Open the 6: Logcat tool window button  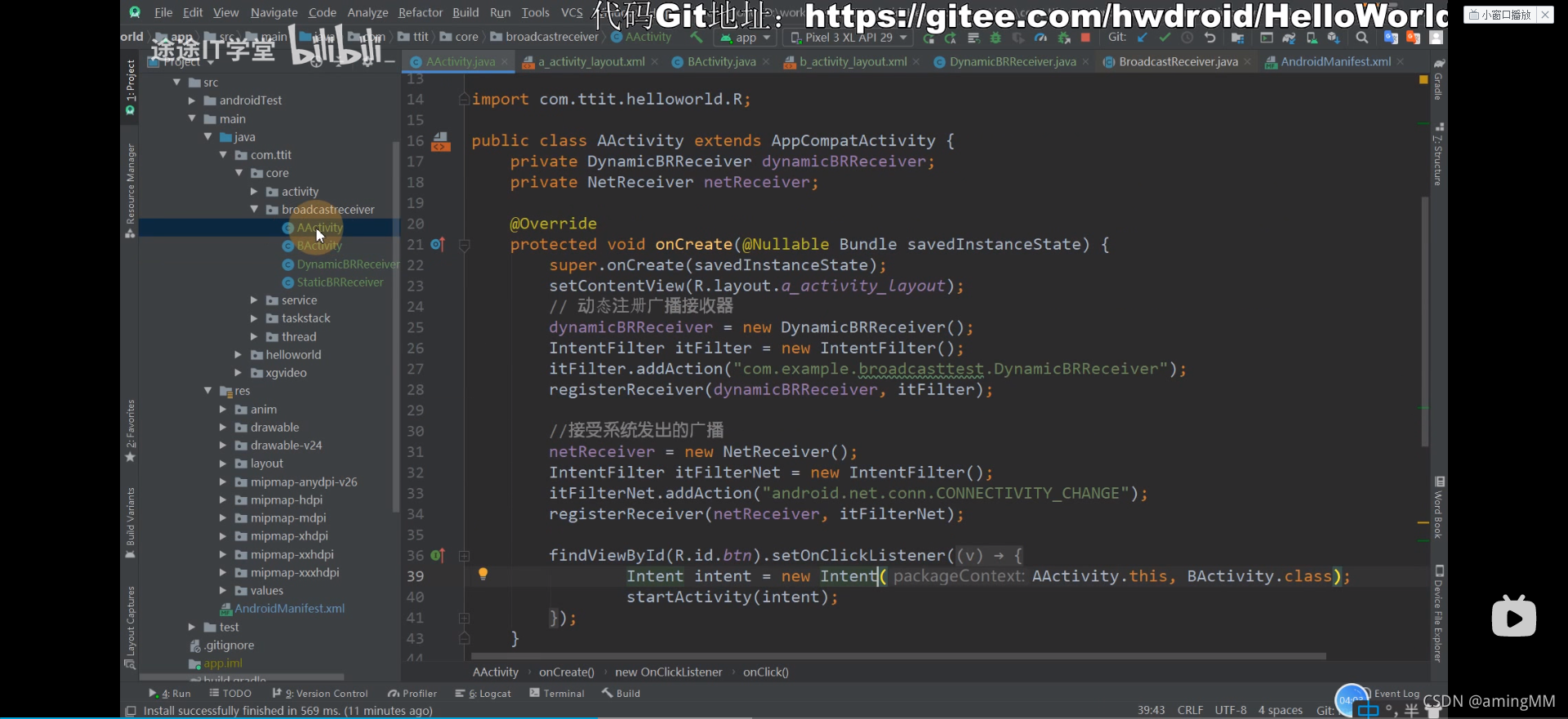(x=483, y=693)
